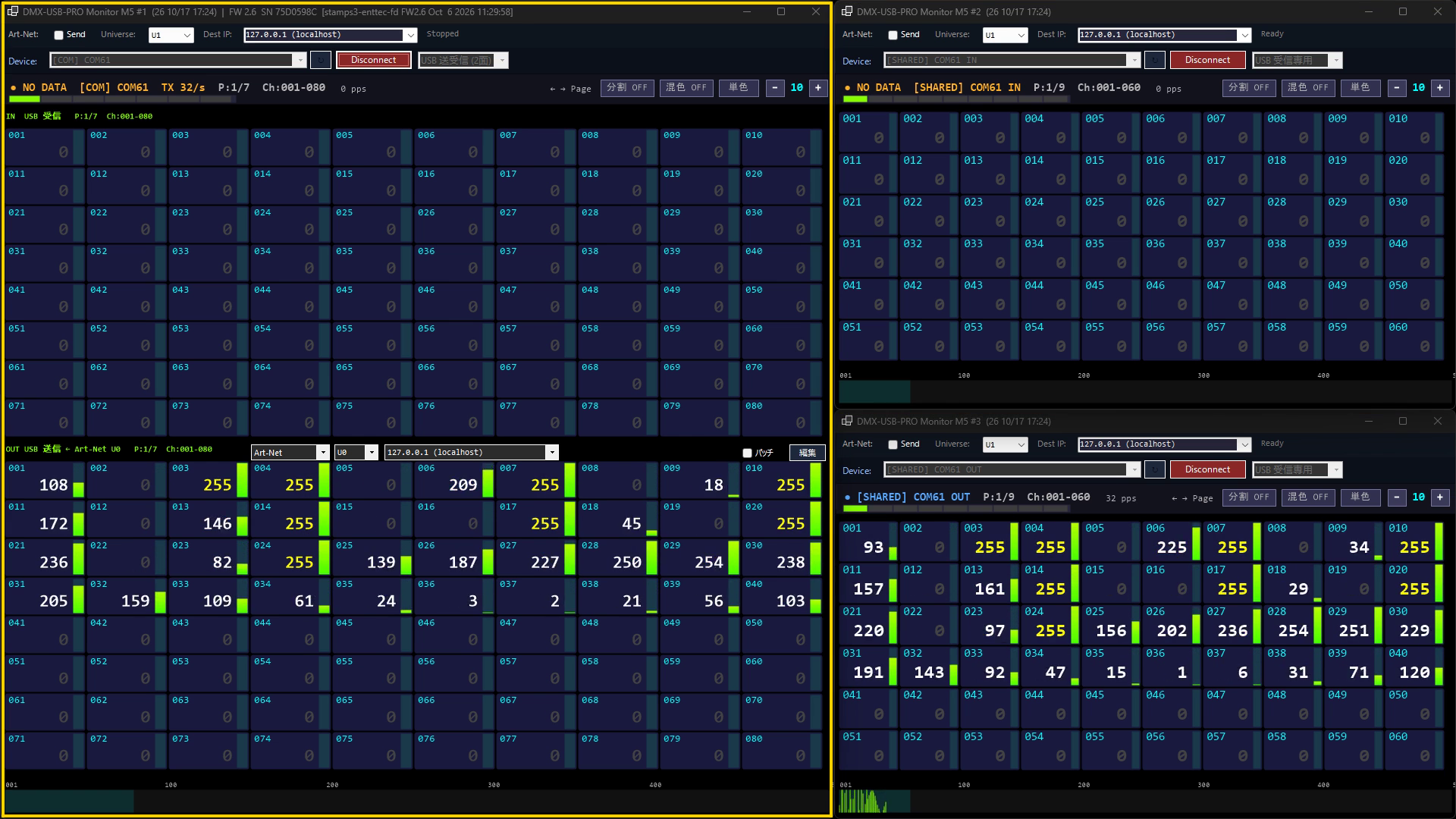Decrease column count with minus in Monitor #1
Viewport: 1456px width, 819px height.
[x=774, y=88]
